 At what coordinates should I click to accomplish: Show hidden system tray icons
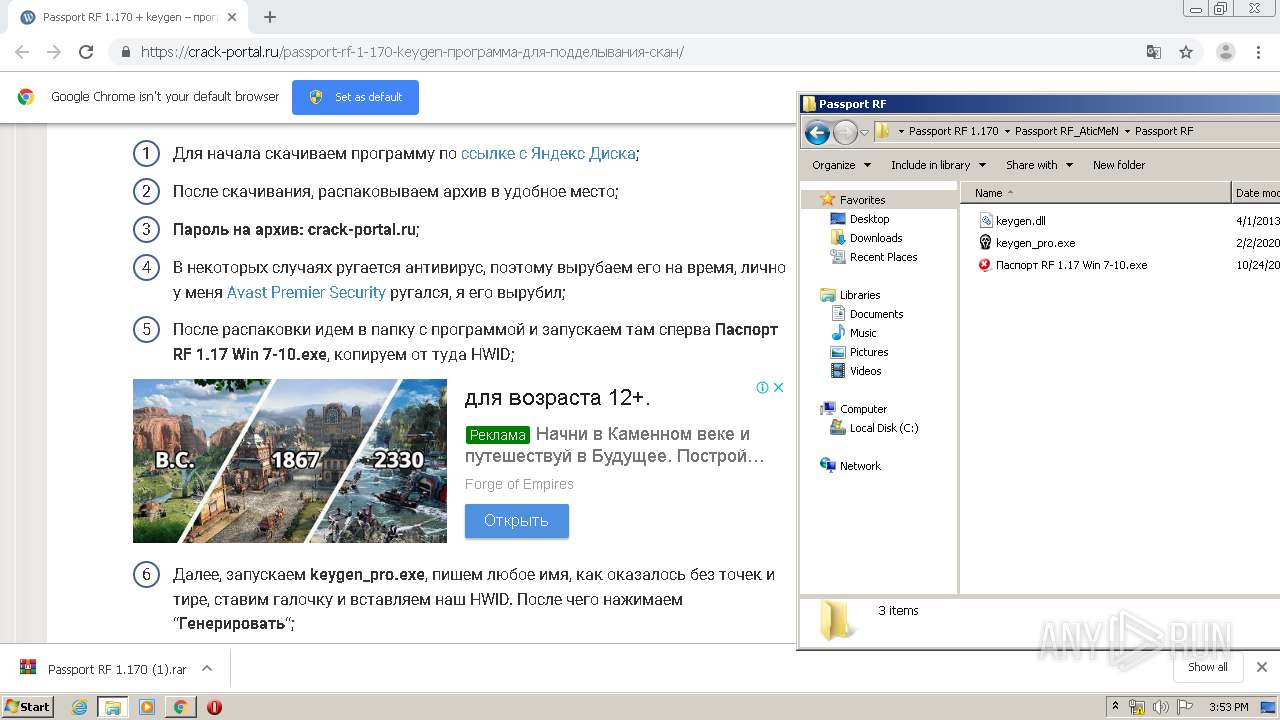point(1116,707)
